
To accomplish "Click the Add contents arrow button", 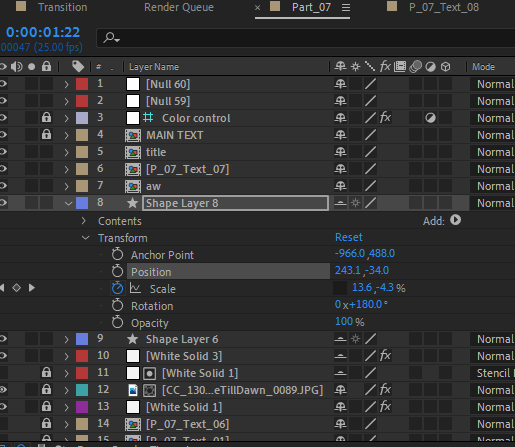I will [455, 220].
